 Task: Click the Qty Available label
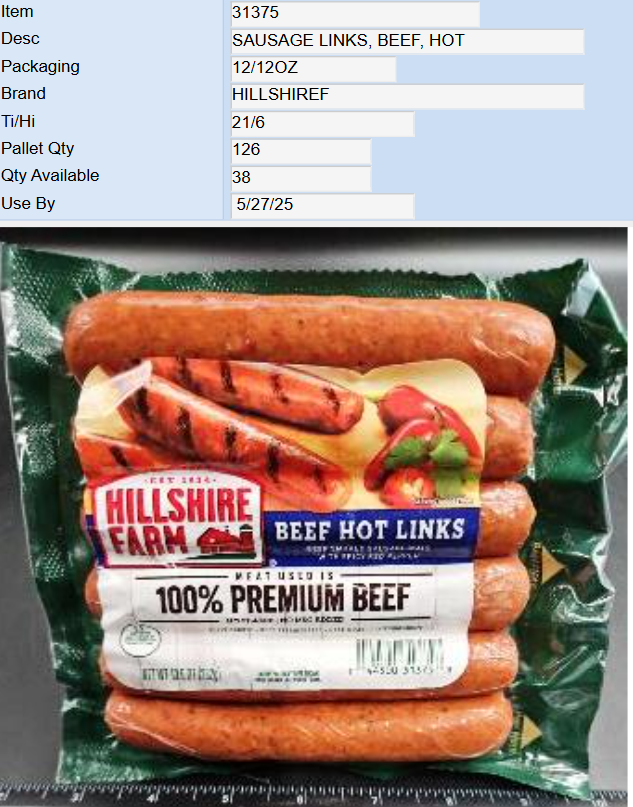pyautogui.click(x=50, y=176)
